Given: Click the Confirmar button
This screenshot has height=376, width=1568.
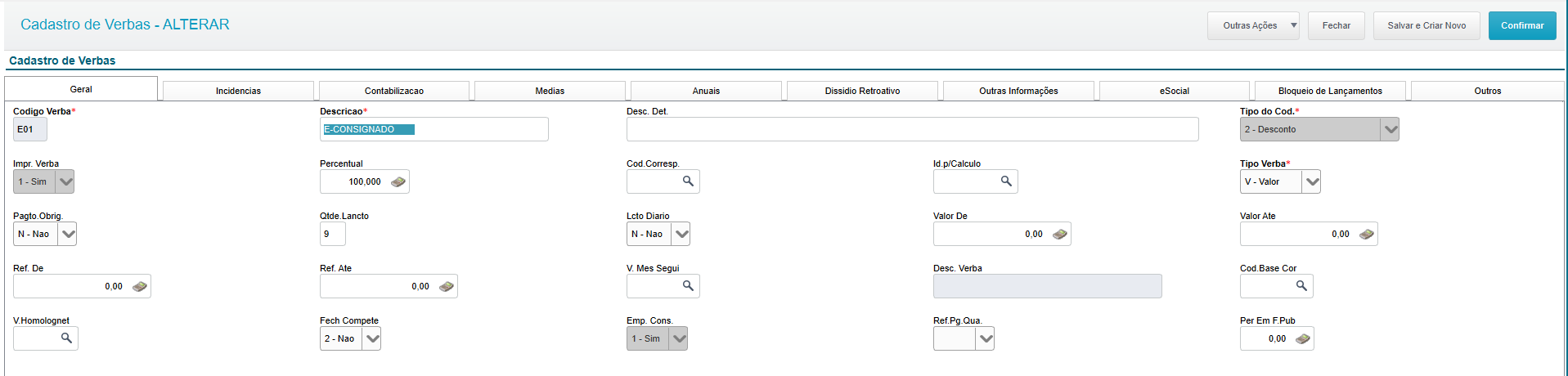Looking at the screenshot, I should click(x=1521, y=26).
